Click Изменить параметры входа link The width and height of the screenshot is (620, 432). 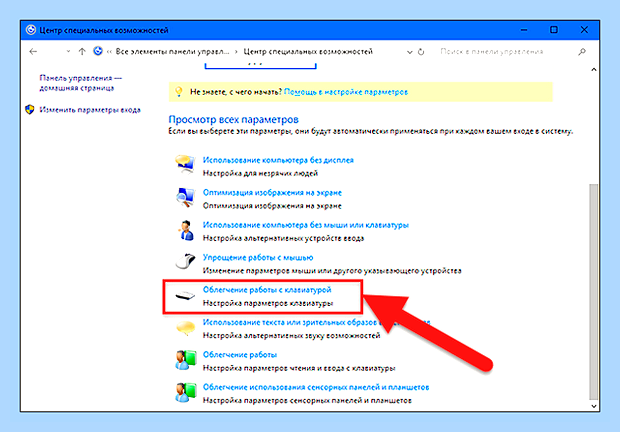coord(90,110)
